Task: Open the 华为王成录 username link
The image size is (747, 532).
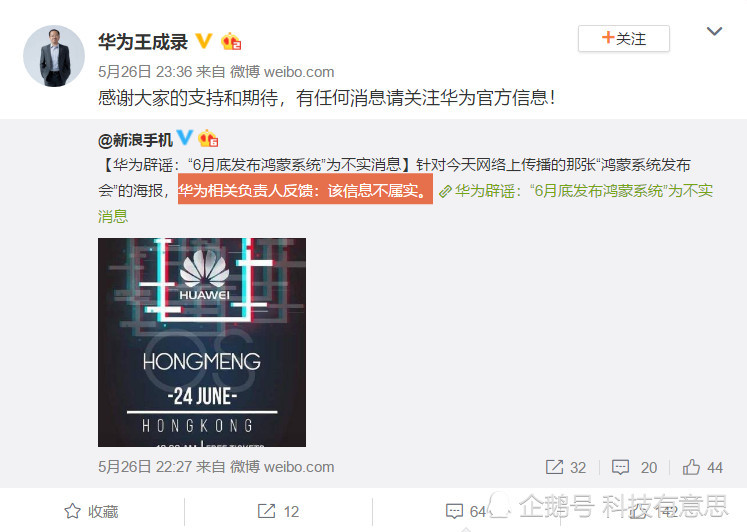Action: (143, 42)
